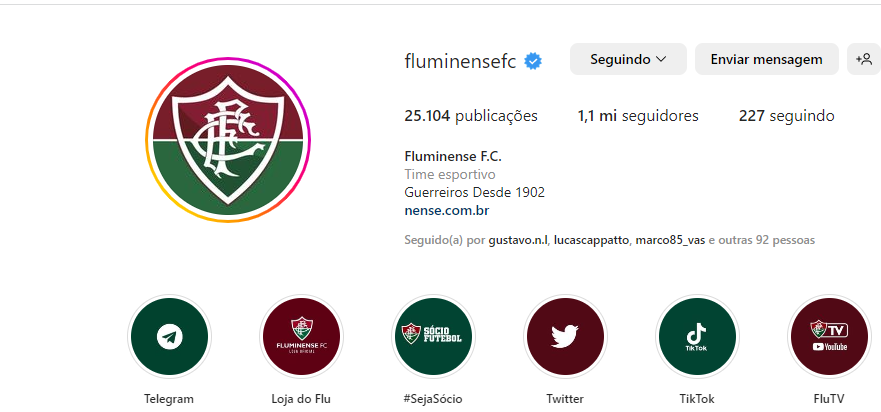This screenshot has width=881, height=412.
Task: Open the TikTok story highlight
Action: [x=697, y=337]
